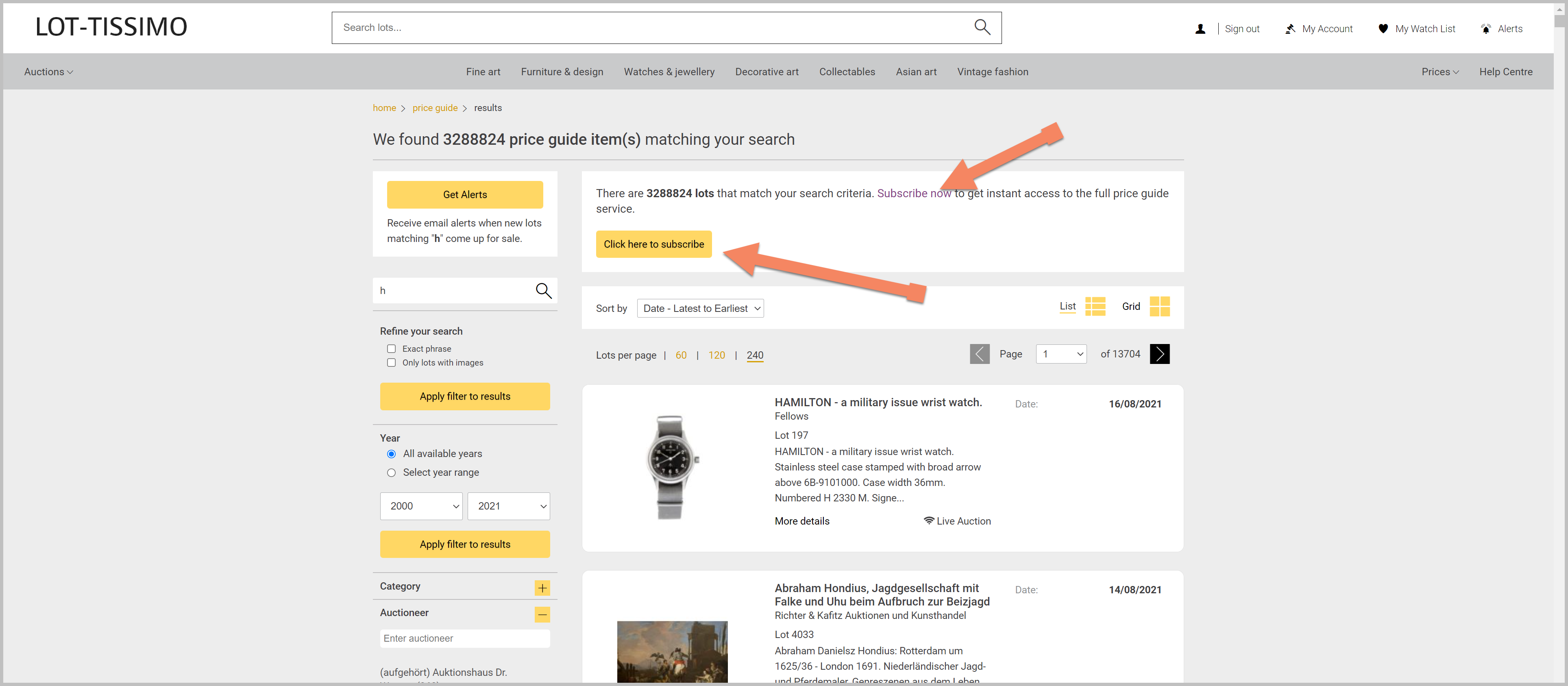The width and height of the screenshot is (1568, 686).
Task: Check Only lots with images
Action: point(392,363)
